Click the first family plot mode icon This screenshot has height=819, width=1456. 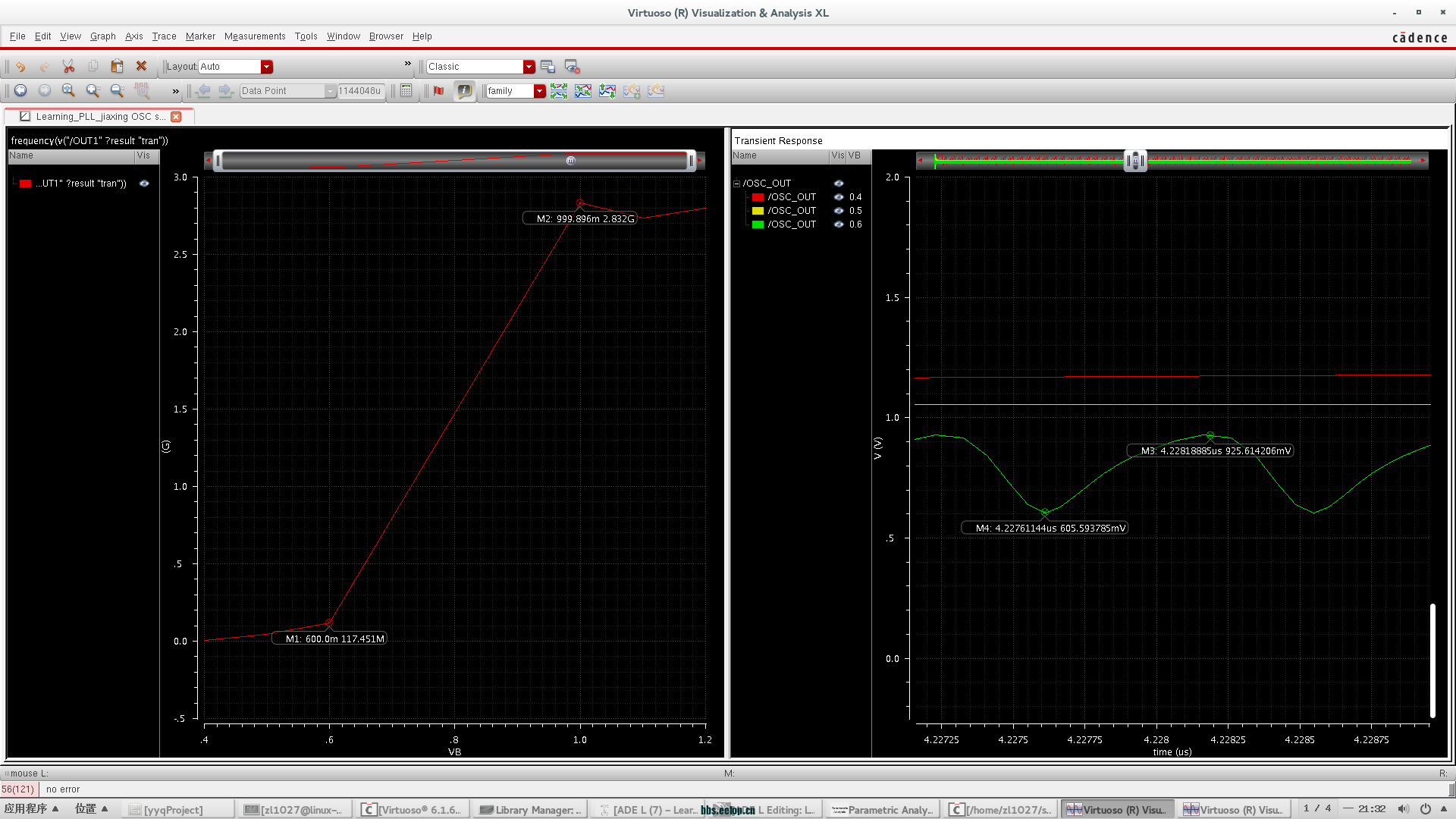tap(559, 91)
